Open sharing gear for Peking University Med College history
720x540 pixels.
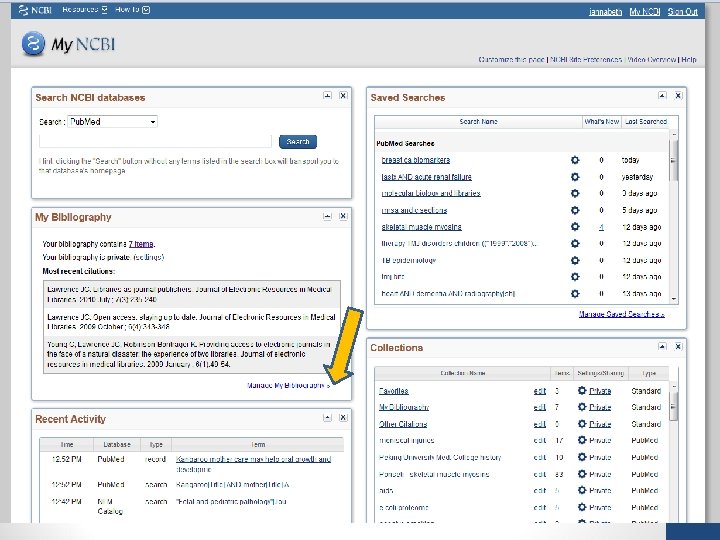[x=582, y=457]
